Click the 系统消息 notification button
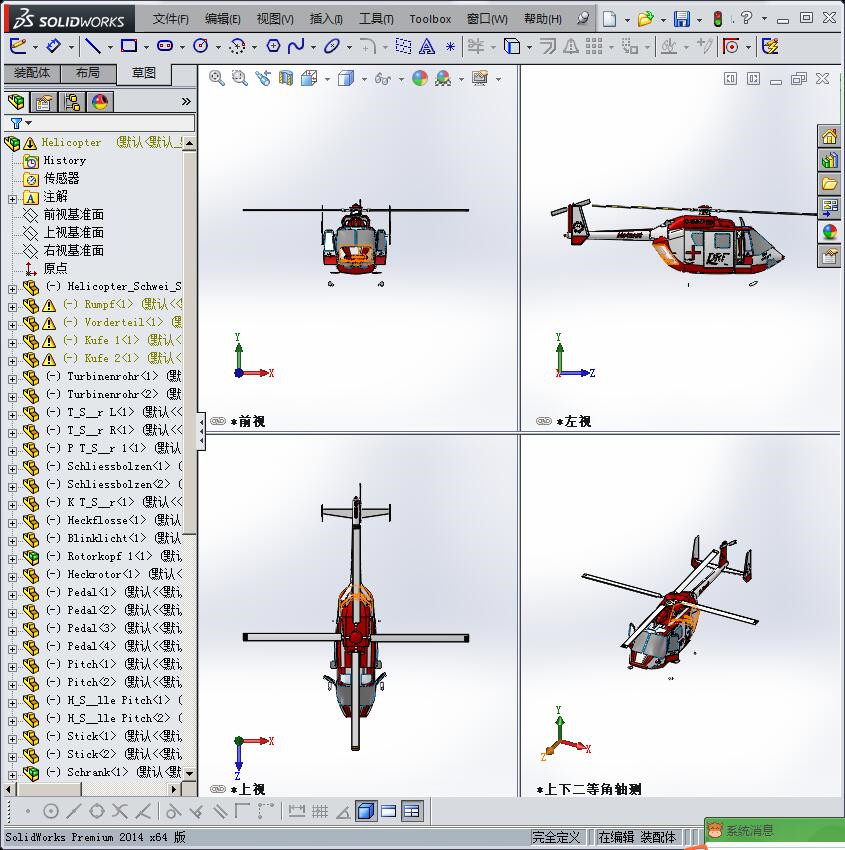The height and width of the screenshot is (850, 845). coord(773,830)
